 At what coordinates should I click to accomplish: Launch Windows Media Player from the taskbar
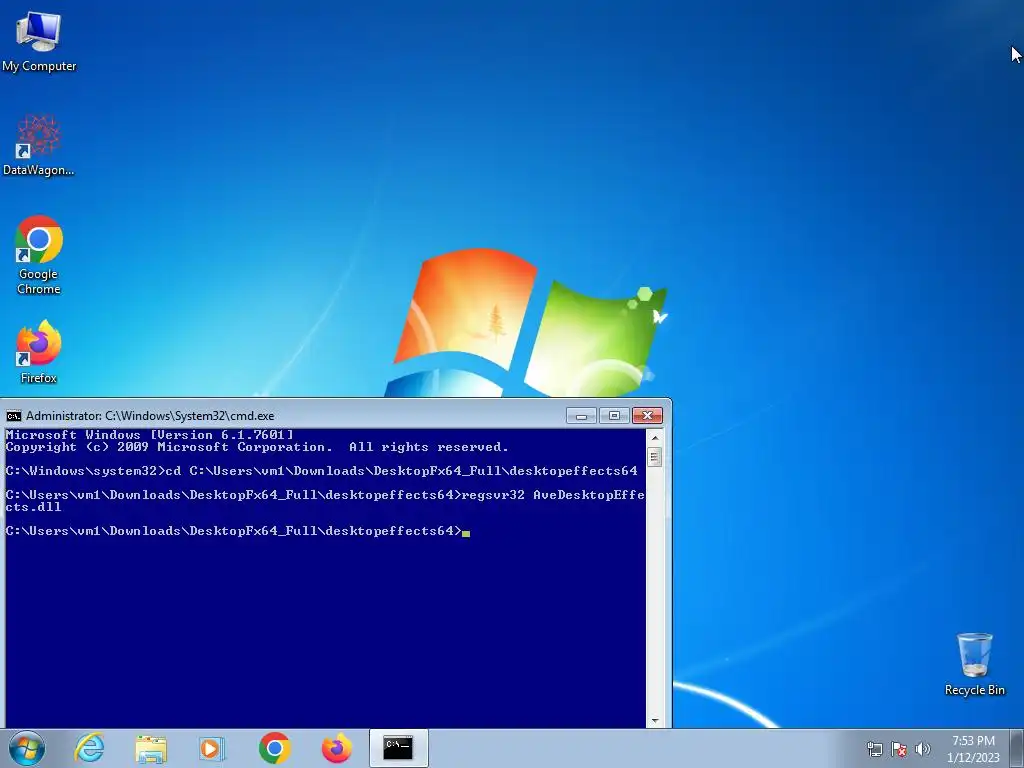click(x=212, y=748)
